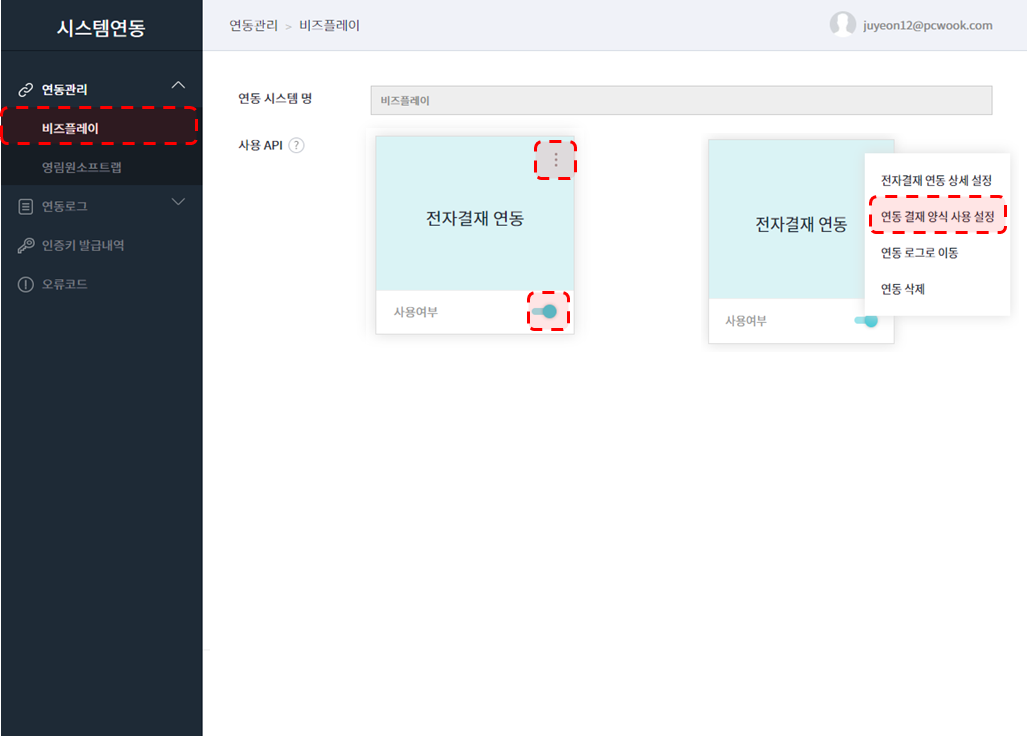
Task: Click the help question mark next to 사용 API
Action: point(296,146)
